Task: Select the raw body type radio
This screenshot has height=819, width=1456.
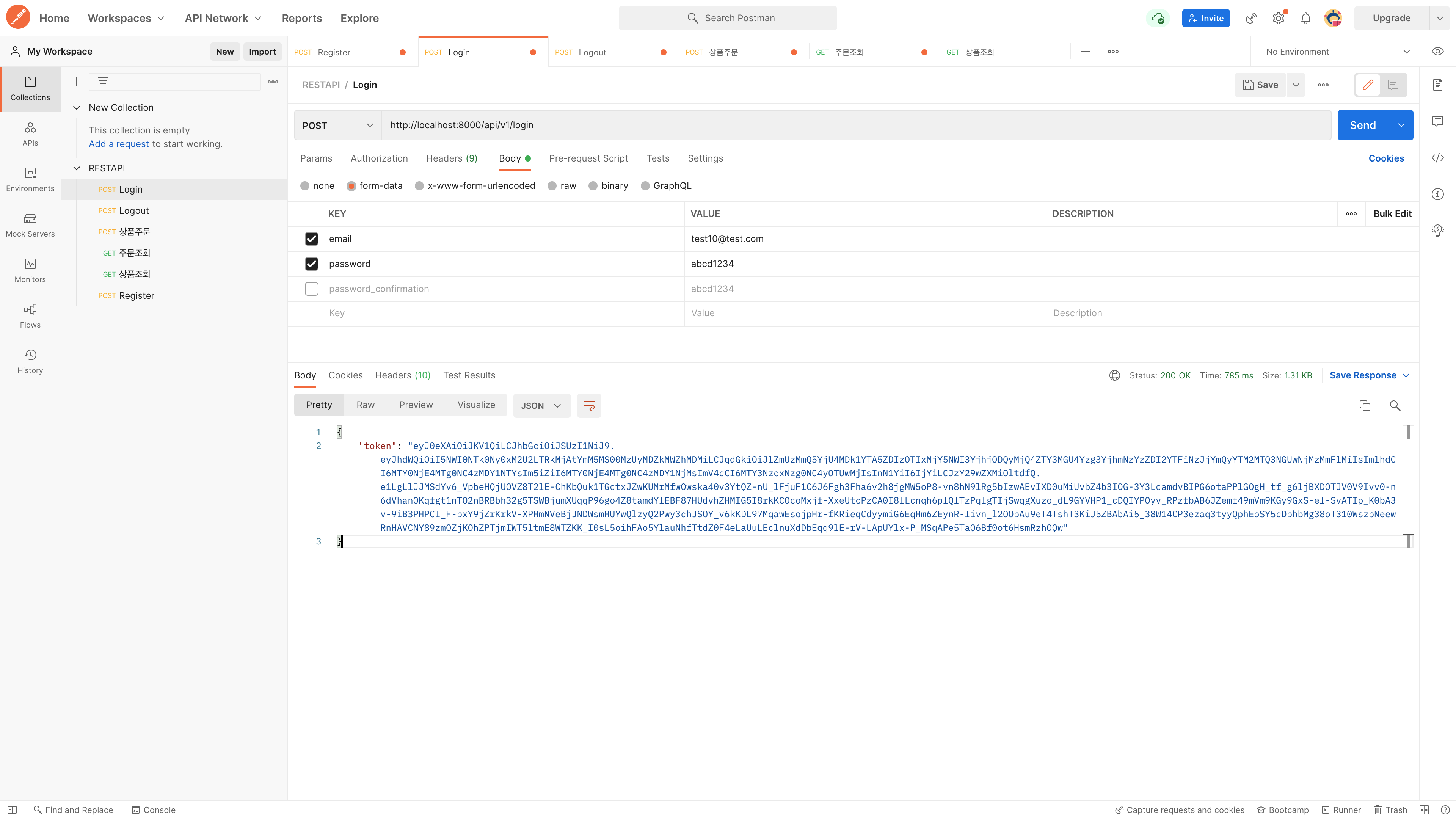Action: pyautogui.click(x=552, y=186)
